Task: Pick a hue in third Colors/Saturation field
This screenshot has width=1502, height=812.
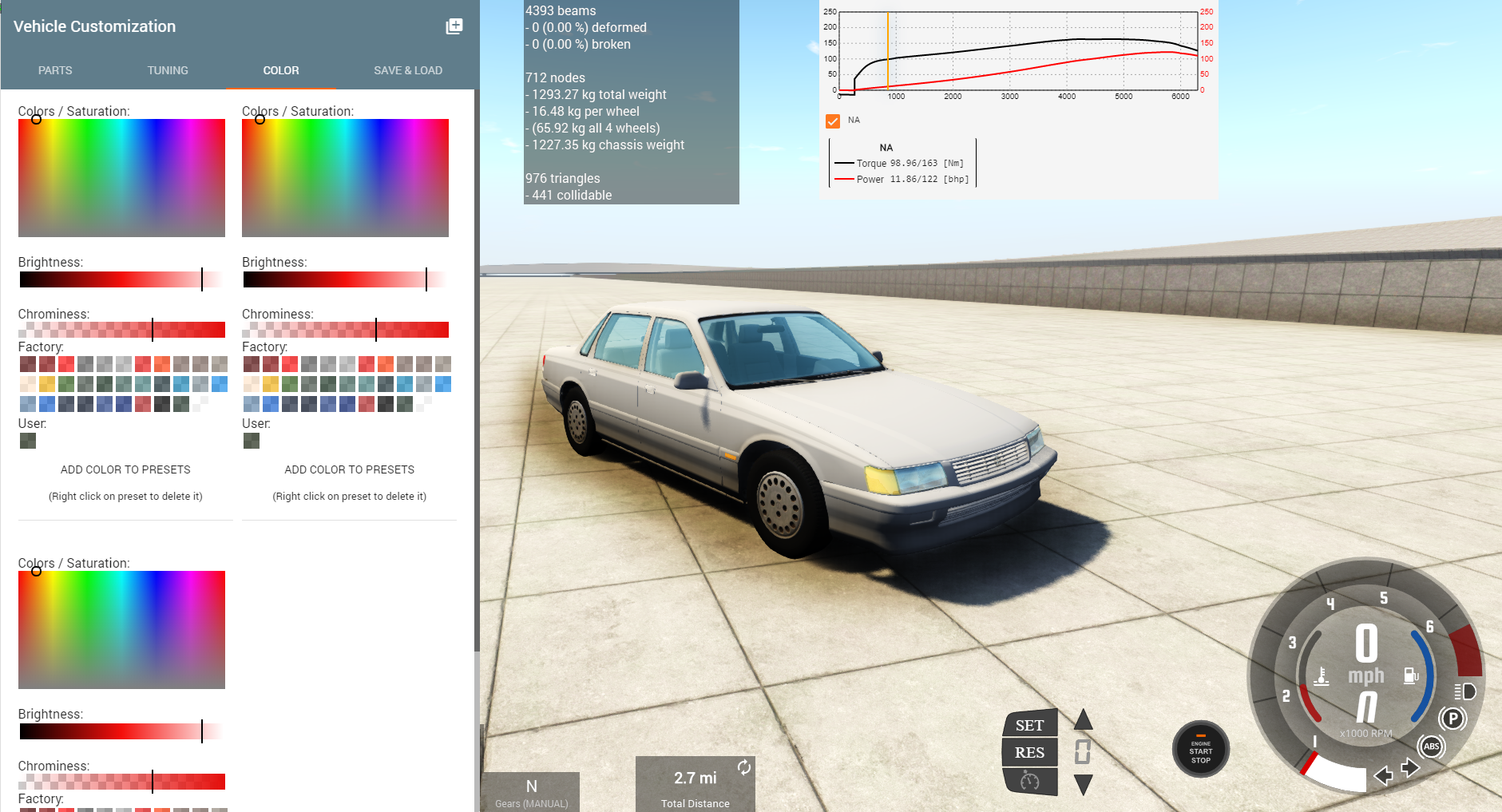Action: pos(121,630)
